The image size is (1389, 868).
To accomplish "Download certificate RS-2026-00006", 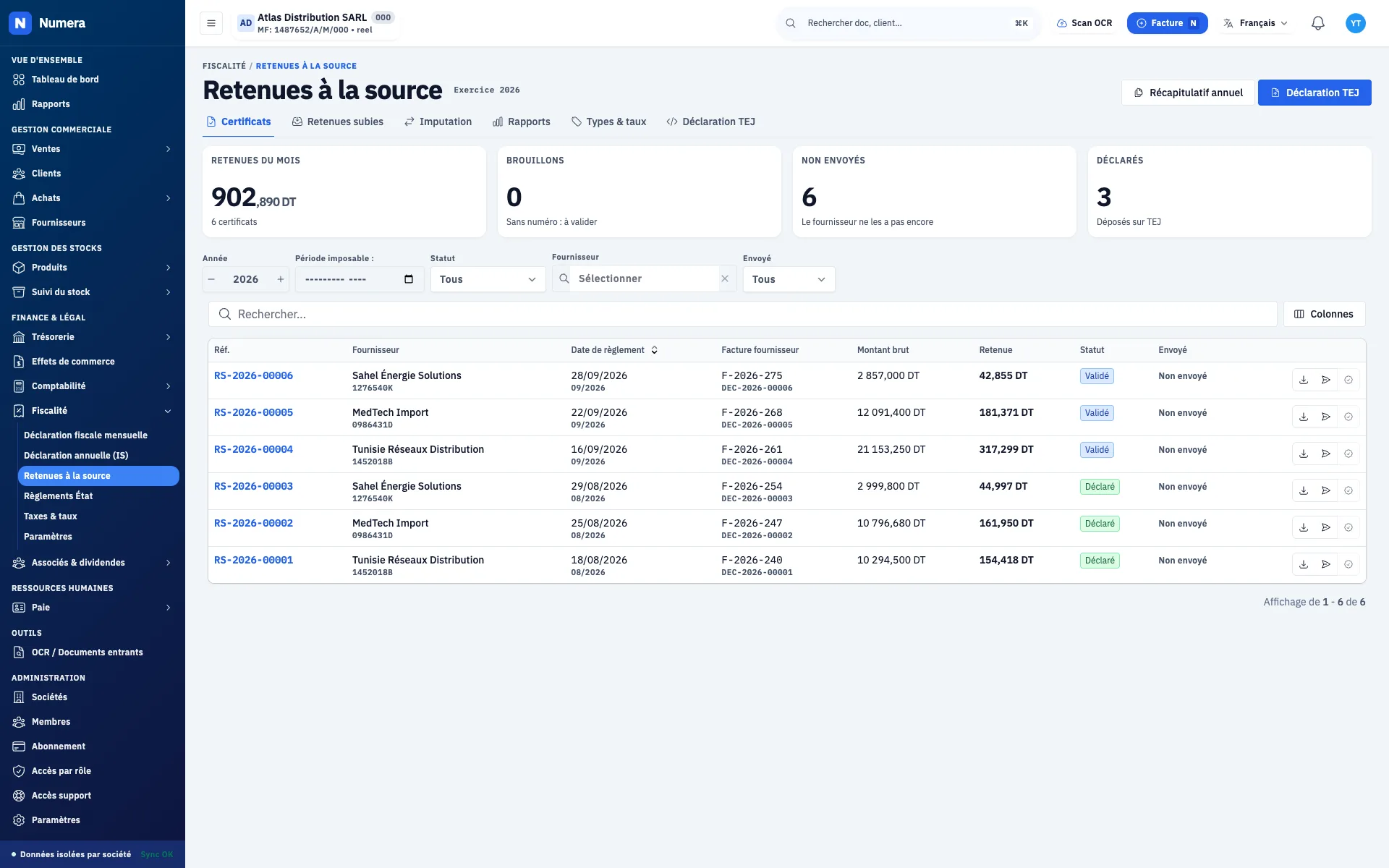I will [1304, 380].
